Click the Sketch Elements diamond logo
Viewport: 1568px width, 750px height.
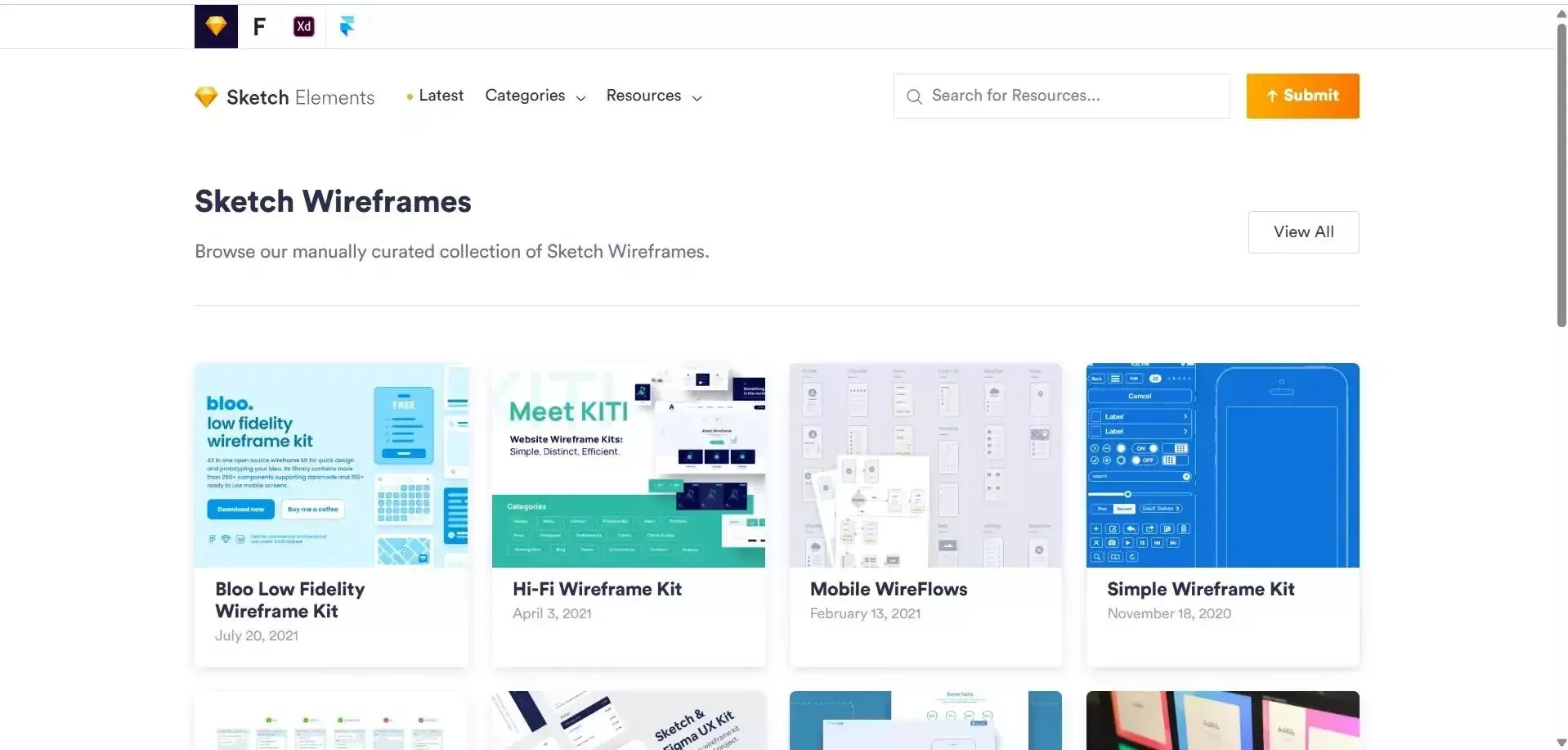206,97
